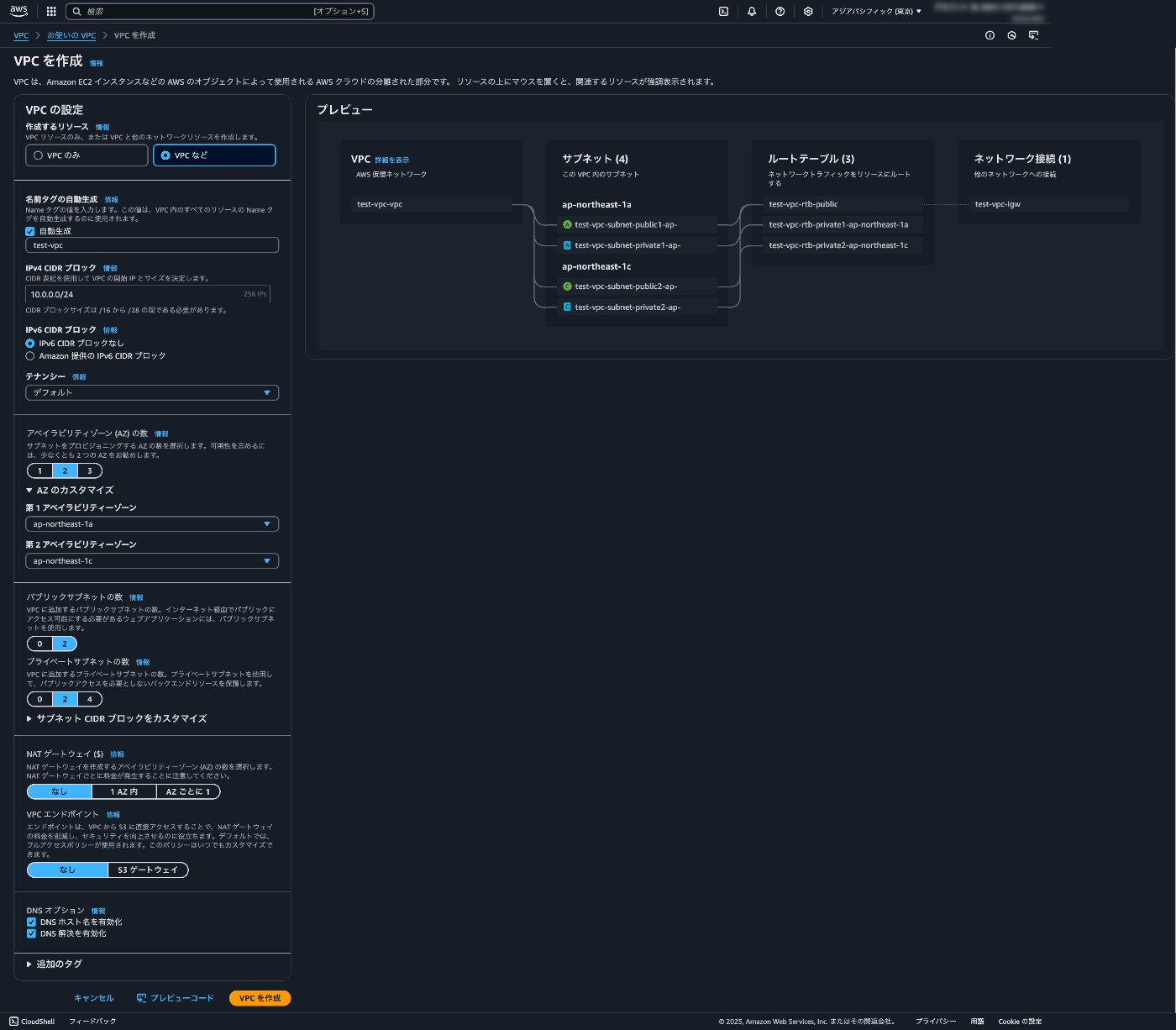Select 'IPv6 CIDR ブロックなし' radio
Viewport: 1176px width, 1030px height.
tap(30, 344)
